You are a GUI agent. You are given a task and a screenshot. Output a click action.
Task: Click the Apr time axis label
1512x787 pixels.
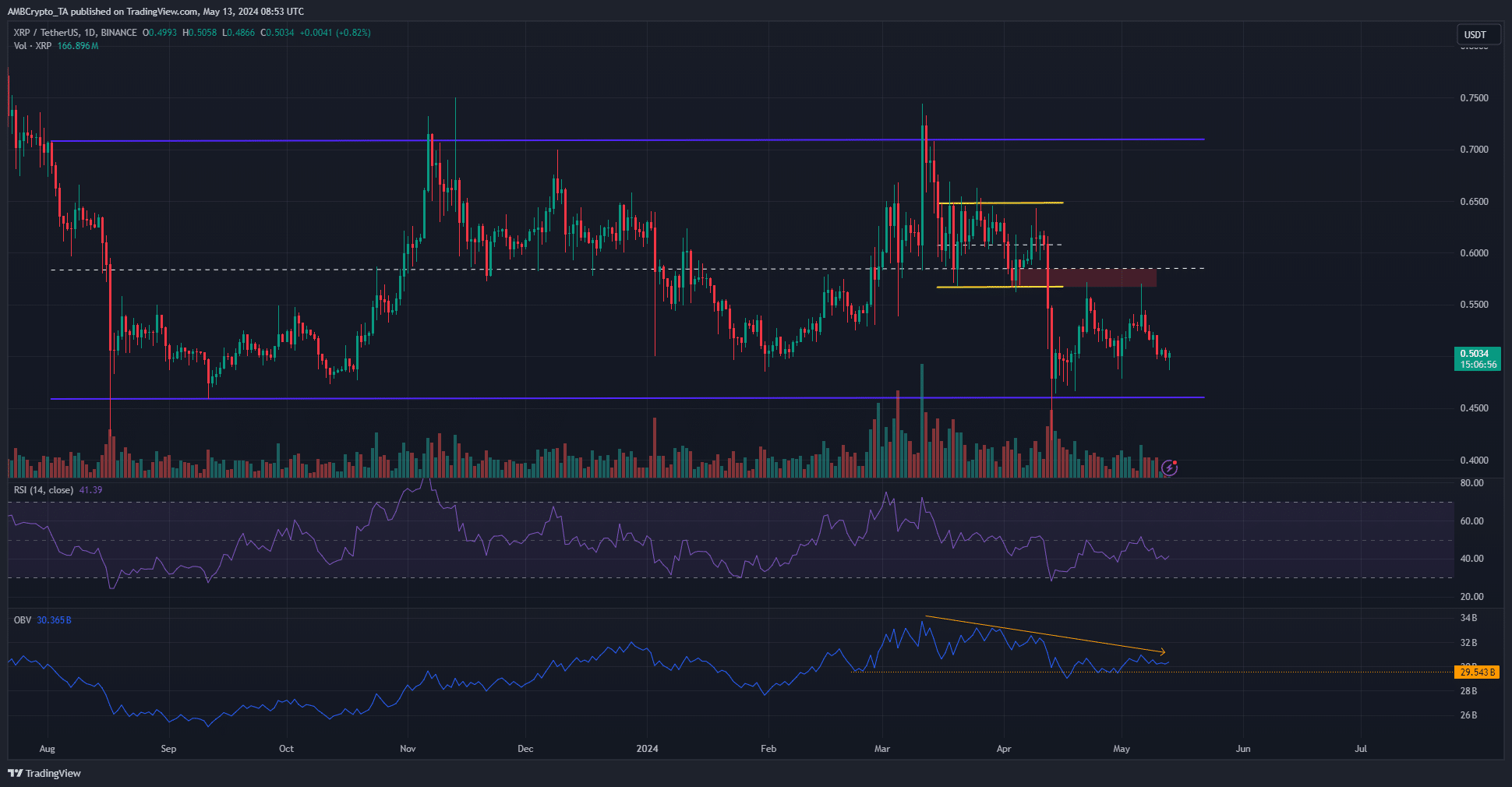(1004, 749)
